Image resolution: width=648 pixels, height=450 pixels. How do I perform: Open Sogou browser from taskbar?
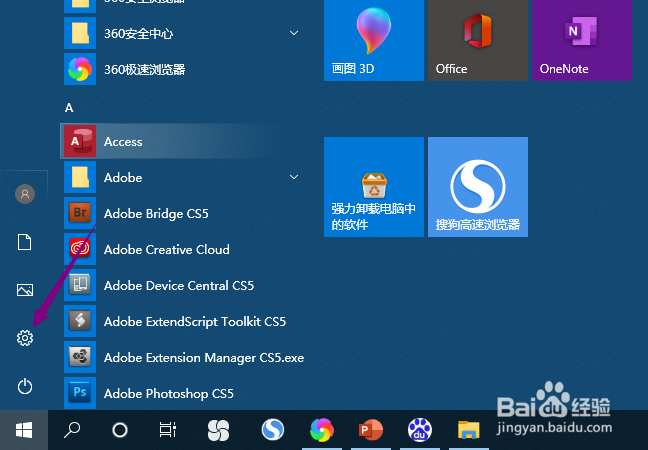pos(273,430)
